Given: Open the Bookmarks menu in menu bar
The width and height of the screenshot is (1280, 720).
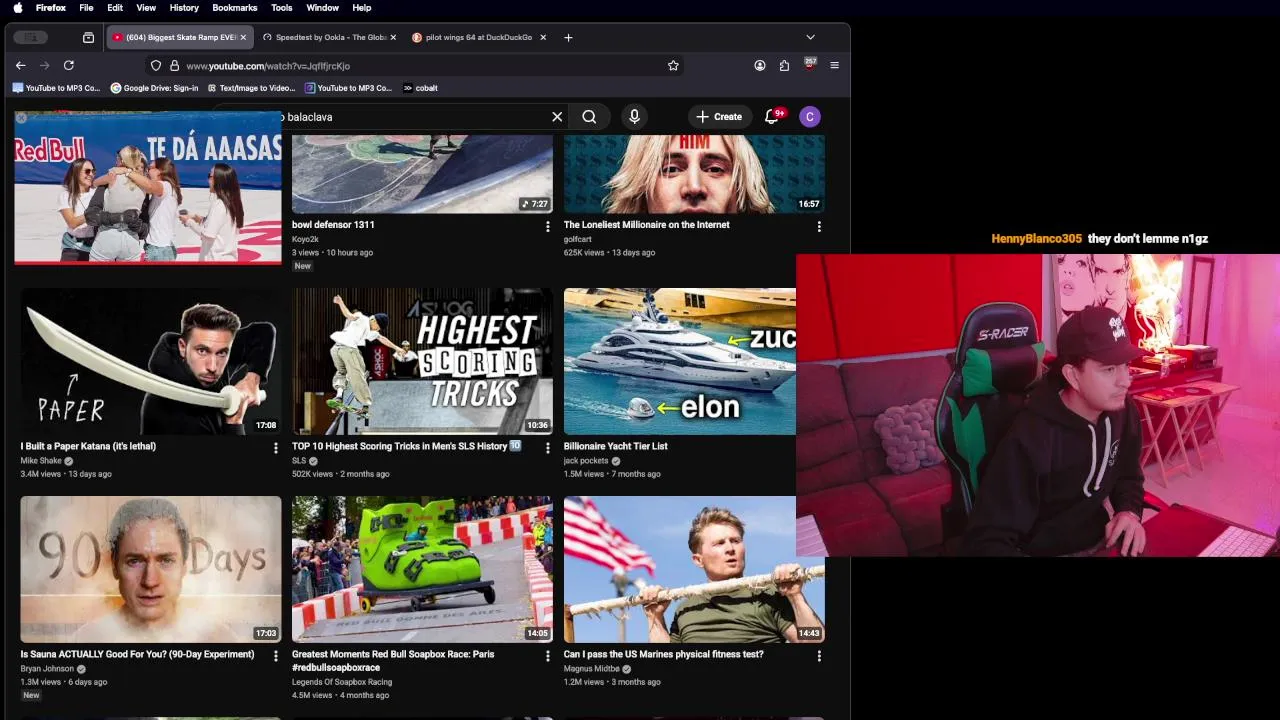Looking at the screenshot, I should tap(235, 7).
